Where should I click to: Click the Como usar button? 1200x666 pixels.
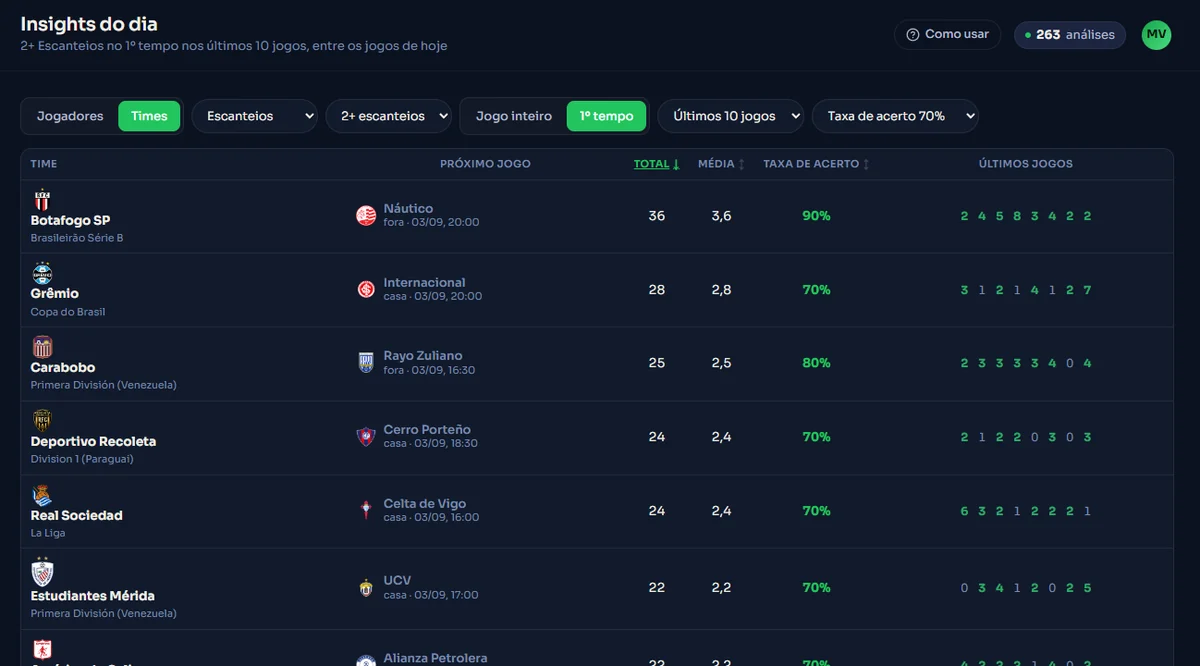(x=947, y=35)
